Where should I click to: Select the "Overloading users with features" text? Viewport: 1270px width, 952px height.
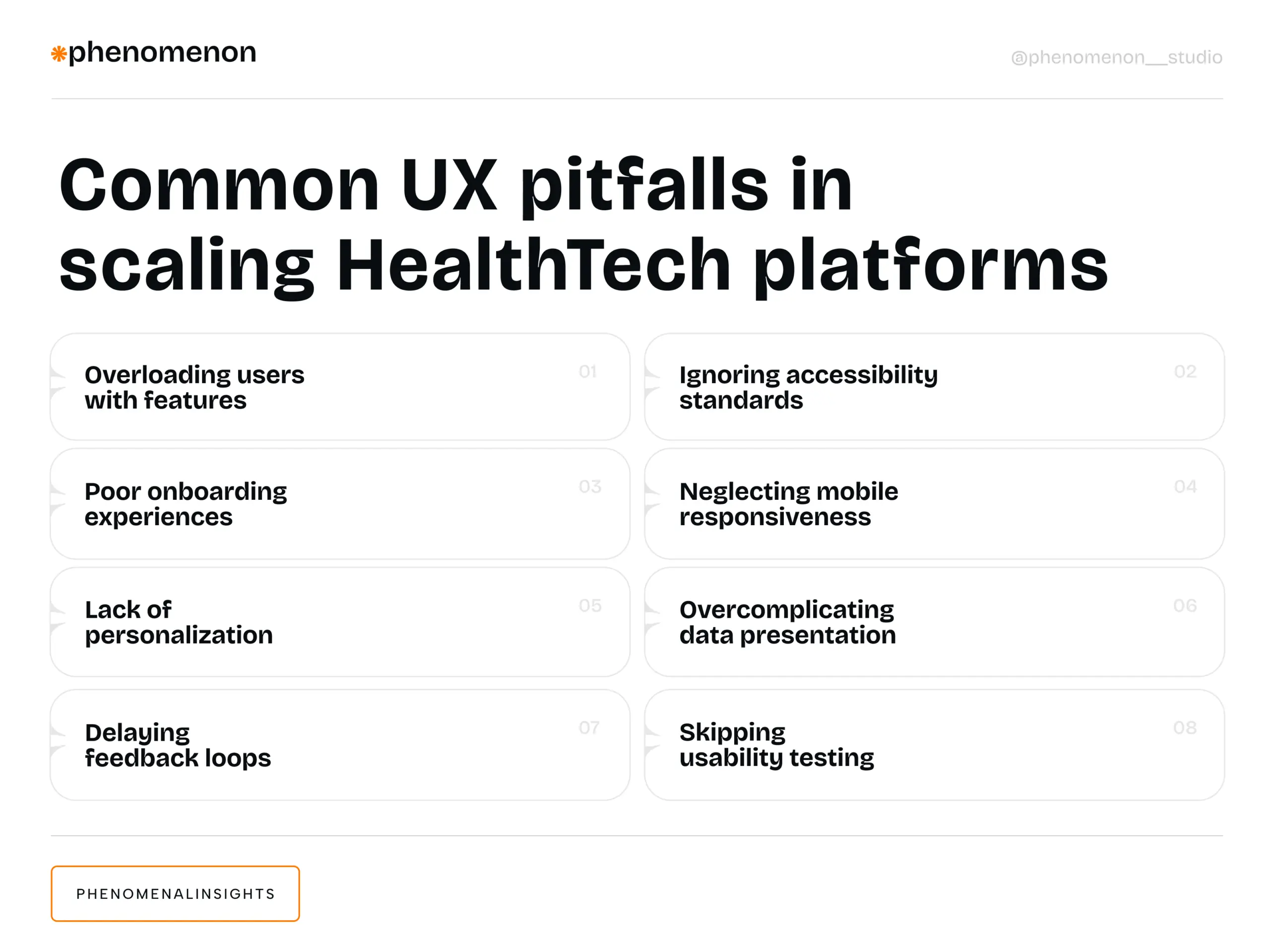coord(194,387)
